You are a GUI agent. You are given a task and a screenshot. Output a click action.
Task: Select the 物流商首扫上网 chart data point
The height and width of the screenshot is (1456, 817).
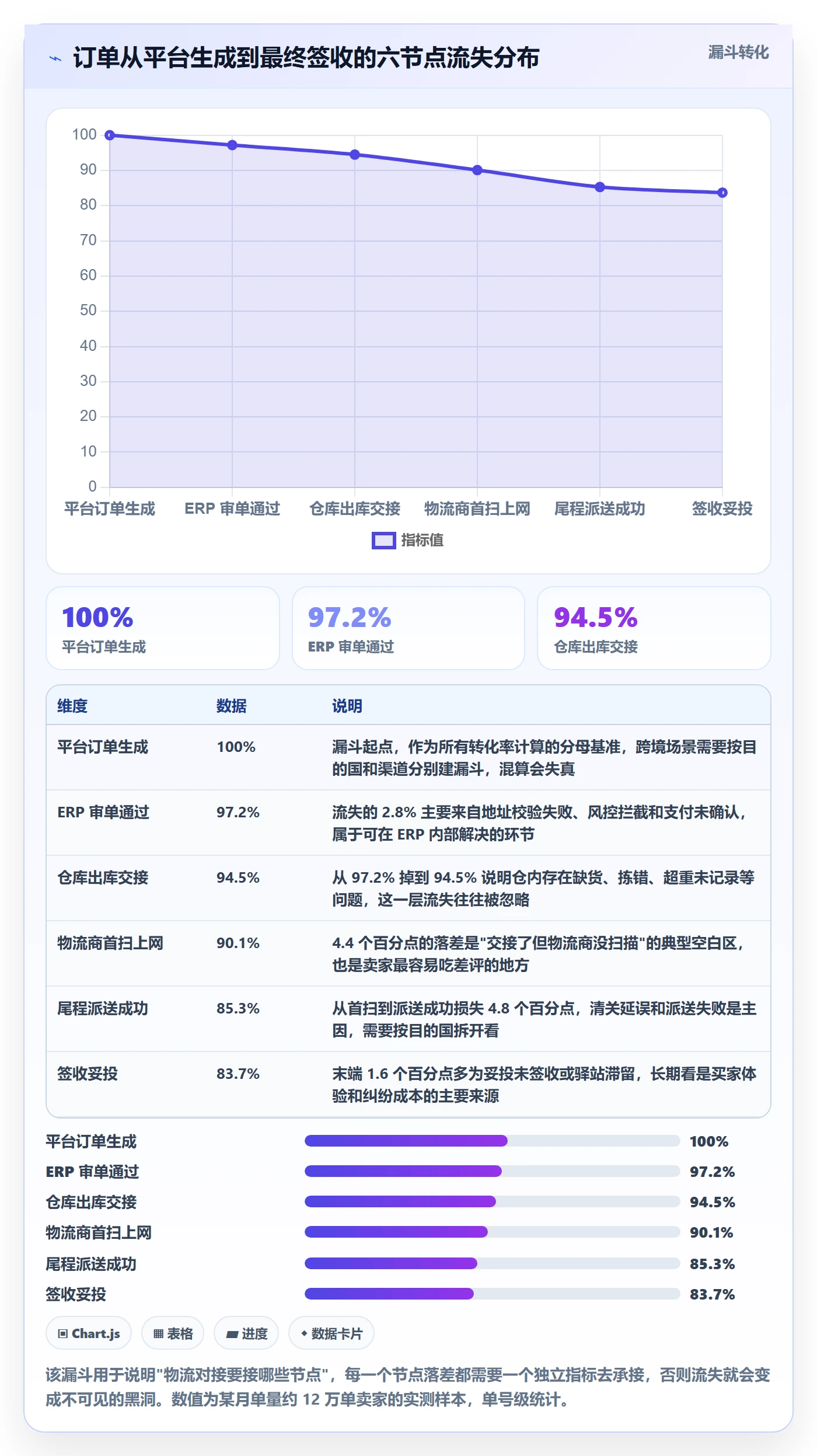(477, 170)
